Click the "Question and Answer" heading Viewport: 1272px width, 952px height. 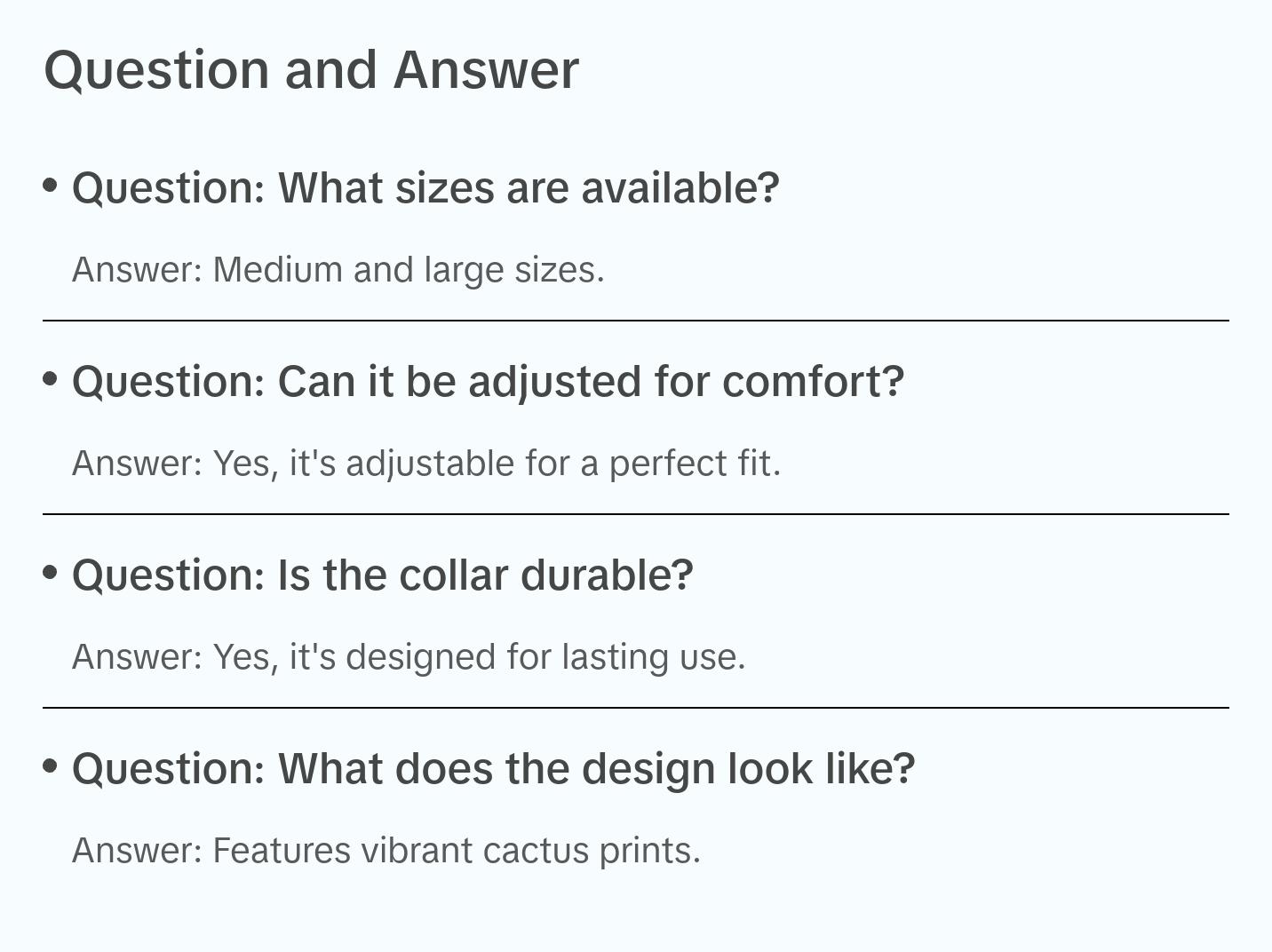(311, 70)
